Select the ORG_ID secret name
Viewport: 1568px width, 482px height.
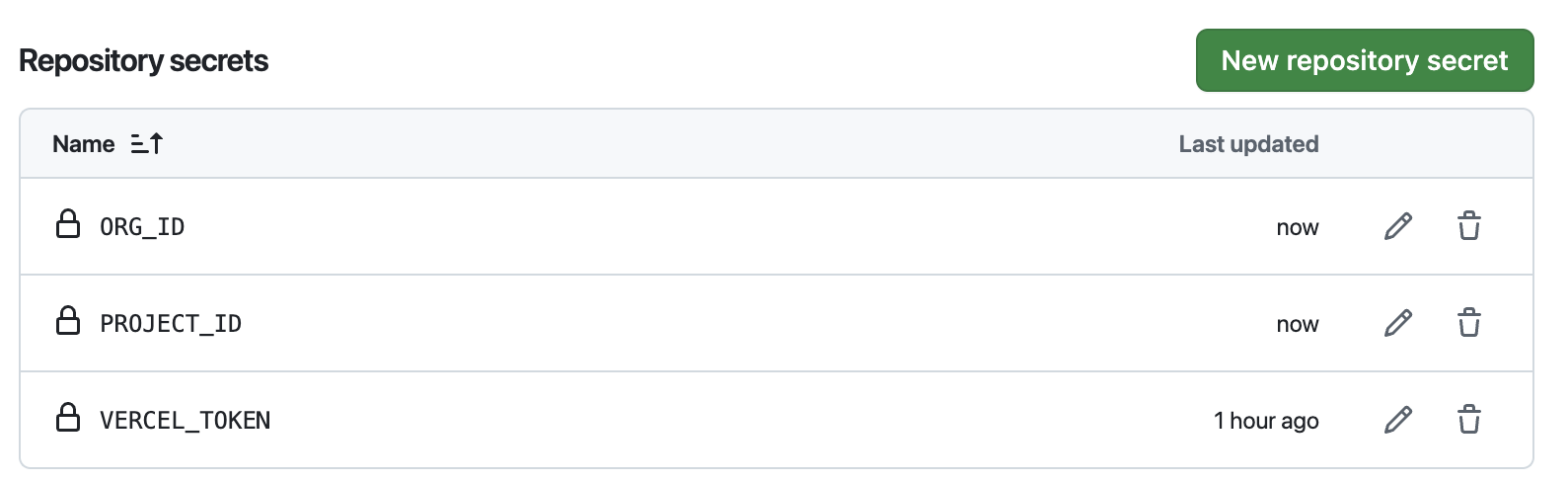coord(142,227)
